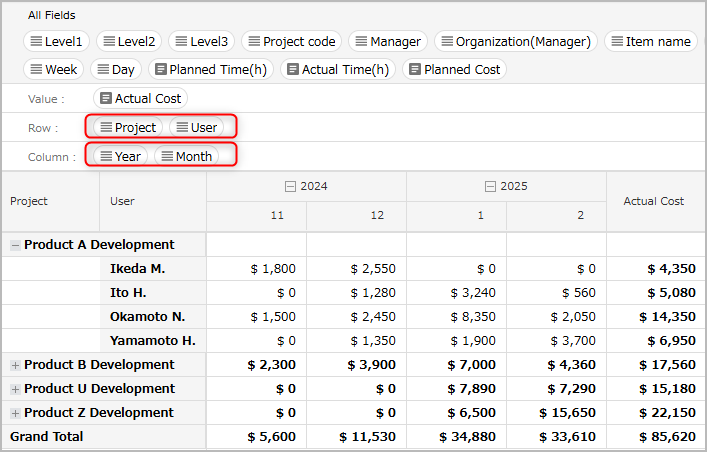Click the $ 3,700 cell for Yamamoto H.
707x452 pixels.
point(557,341)
